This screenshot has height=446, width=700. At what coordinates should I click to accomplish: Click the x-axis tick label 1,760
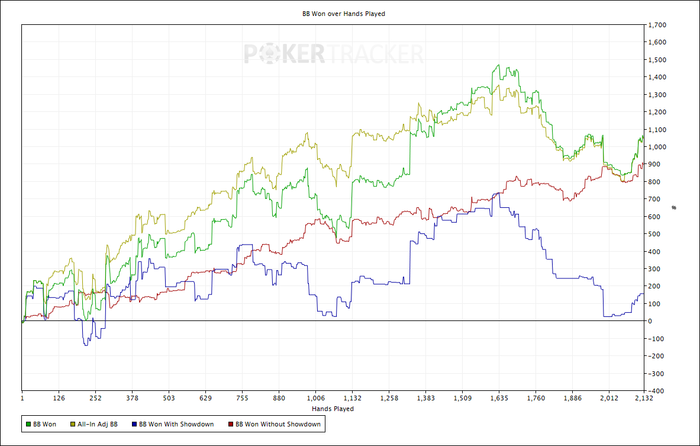click(536, 398)
